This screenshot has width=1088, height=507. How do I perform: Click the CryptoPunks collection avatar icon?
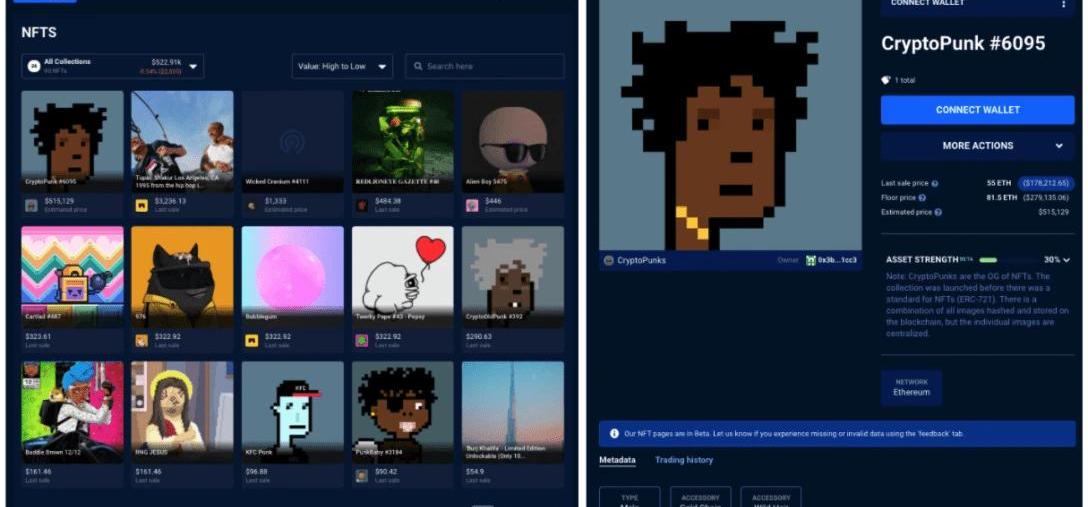(x=609, y=261)
